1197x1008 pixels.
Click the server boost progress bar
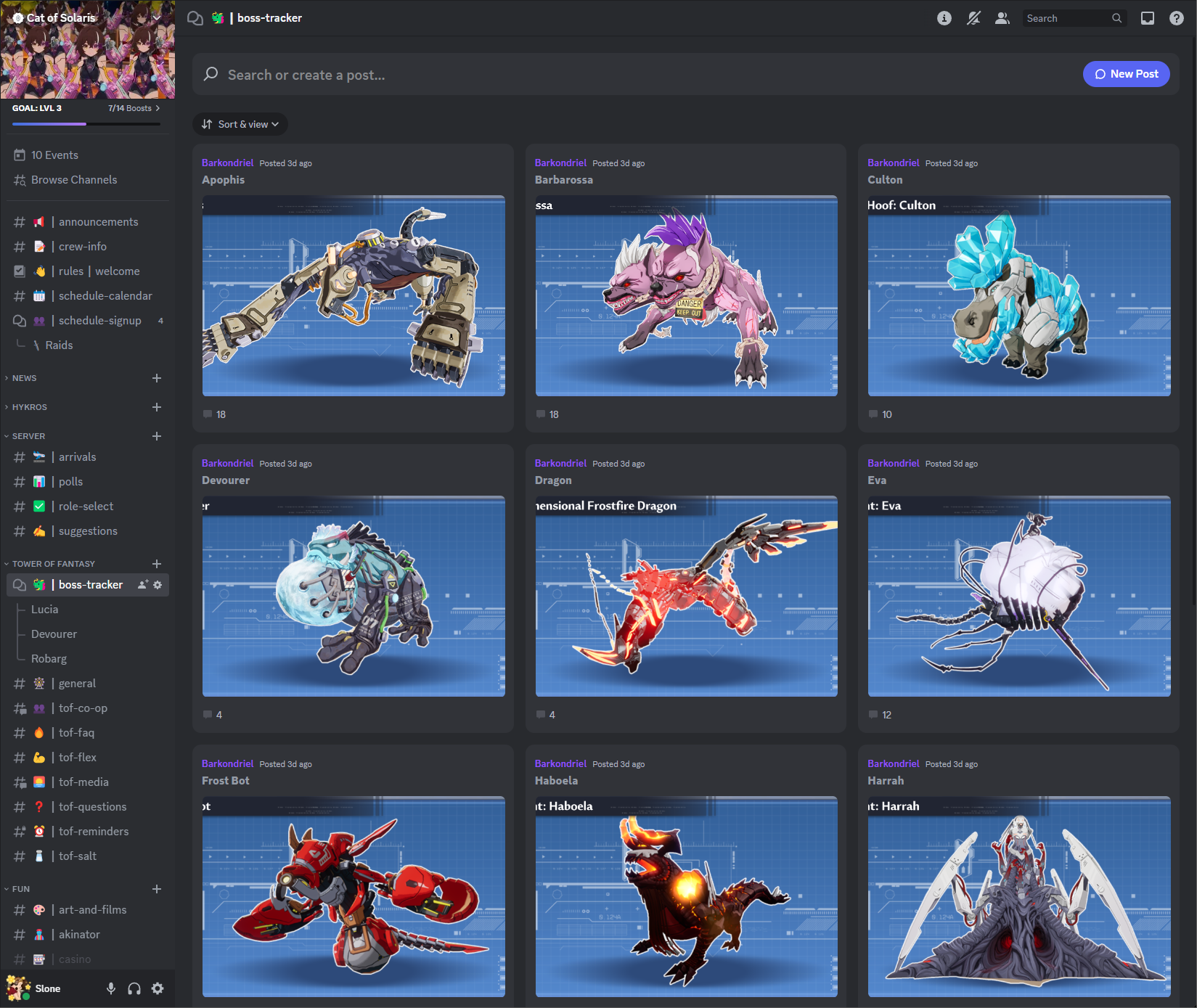86,124
